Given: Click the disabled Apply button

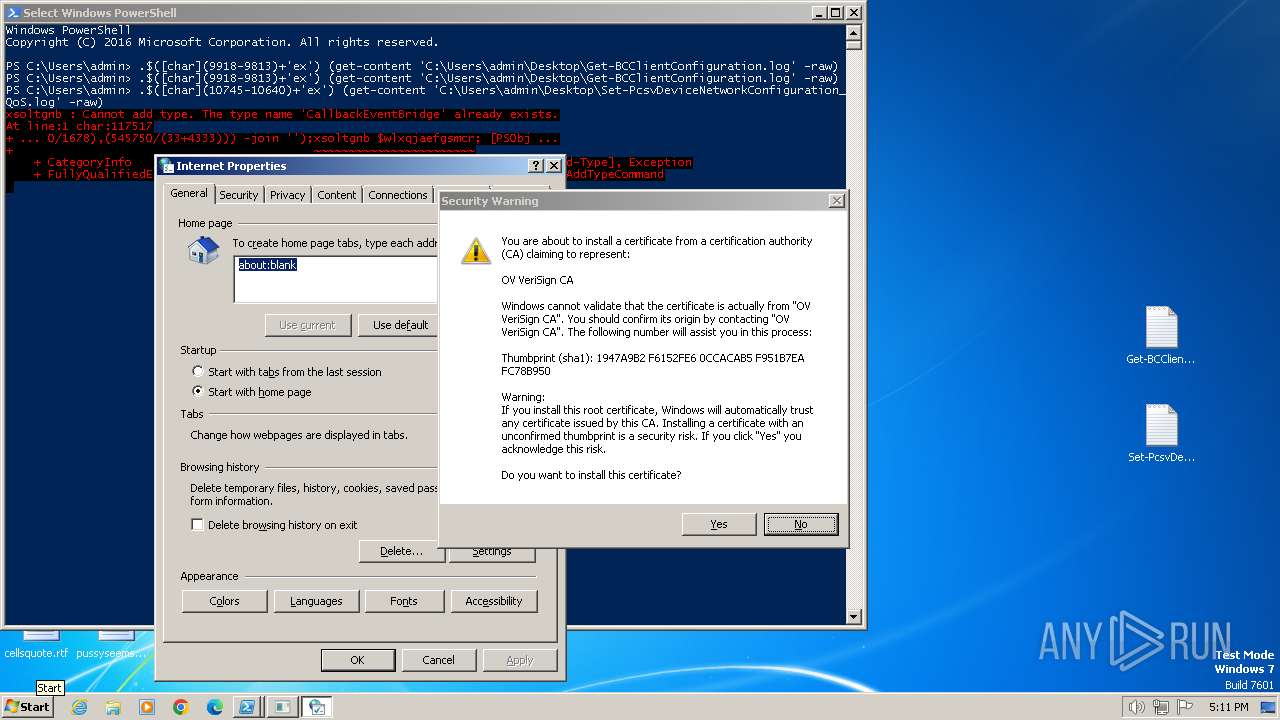Looking at the screenshot, I should (x=520, y=660).
